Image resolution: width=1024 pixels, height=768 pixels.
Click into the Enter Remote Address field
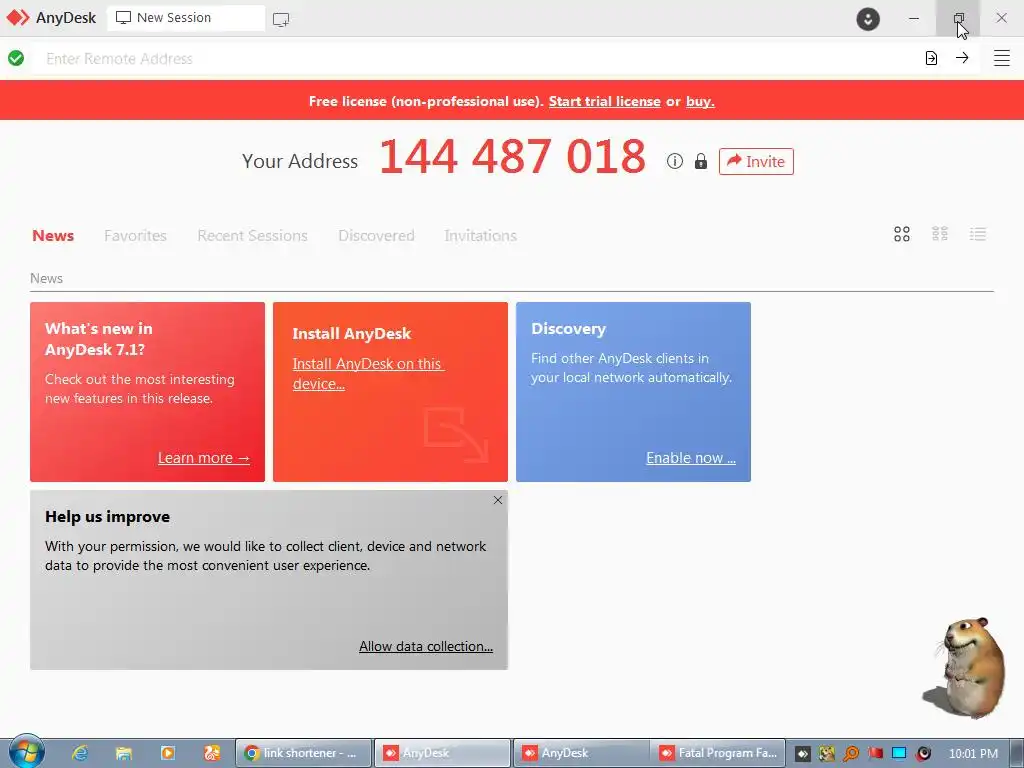[x=477, y=58]
